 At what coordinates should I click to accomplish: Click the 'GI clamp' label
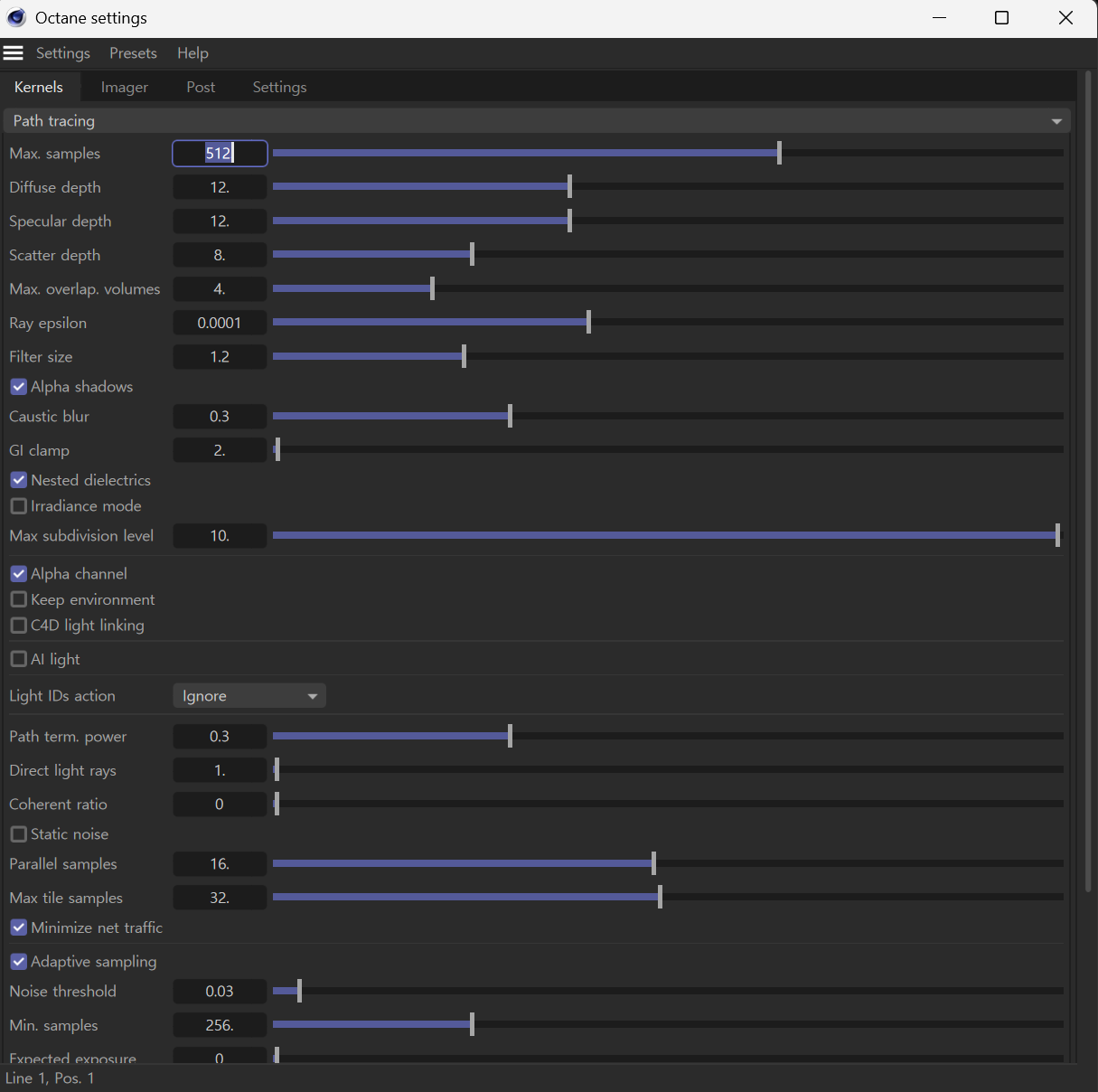39,450
